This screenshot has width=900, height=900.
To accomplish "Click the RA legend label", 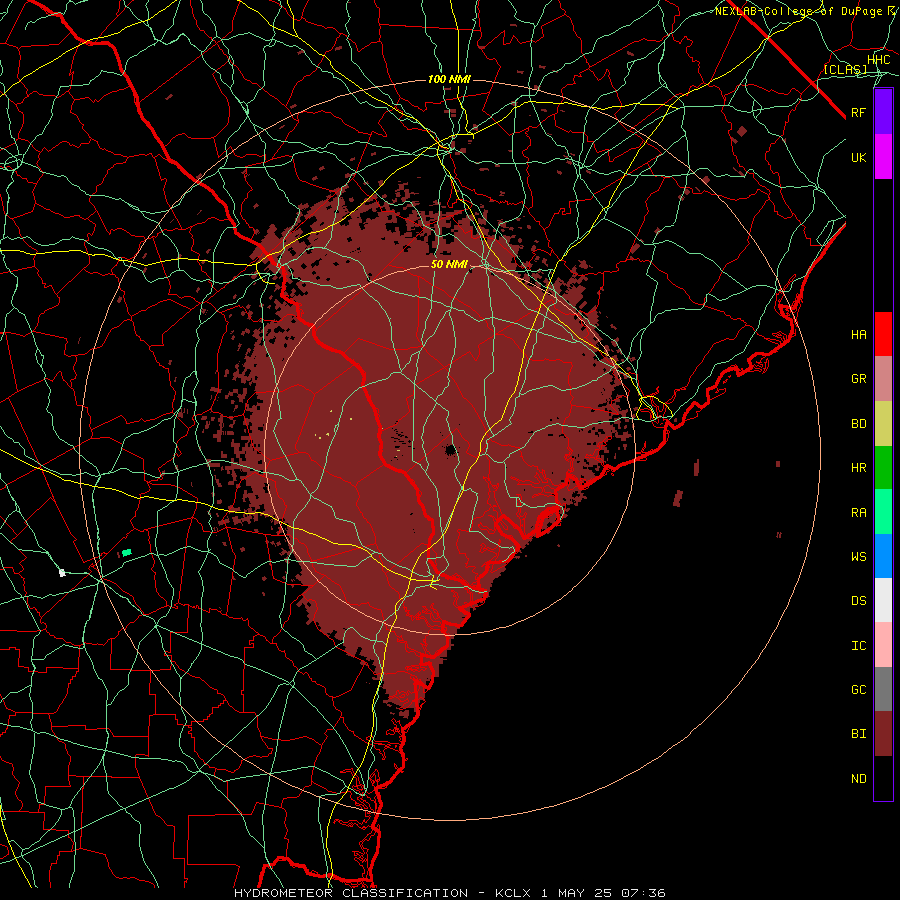I will pyautogui.click(x=859, y=513).
